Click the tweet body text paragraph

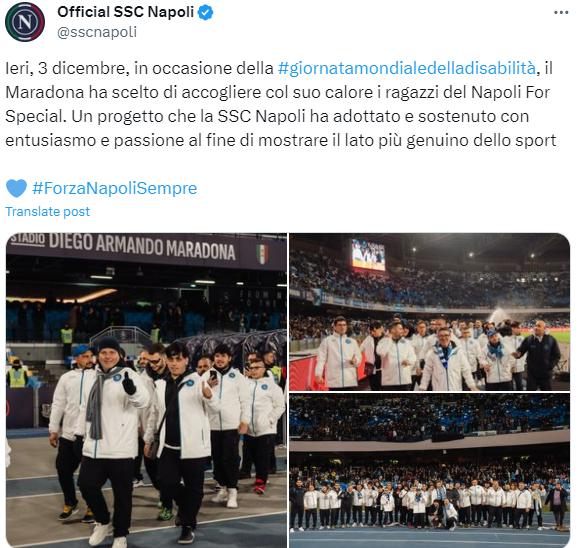coord(281,104)
